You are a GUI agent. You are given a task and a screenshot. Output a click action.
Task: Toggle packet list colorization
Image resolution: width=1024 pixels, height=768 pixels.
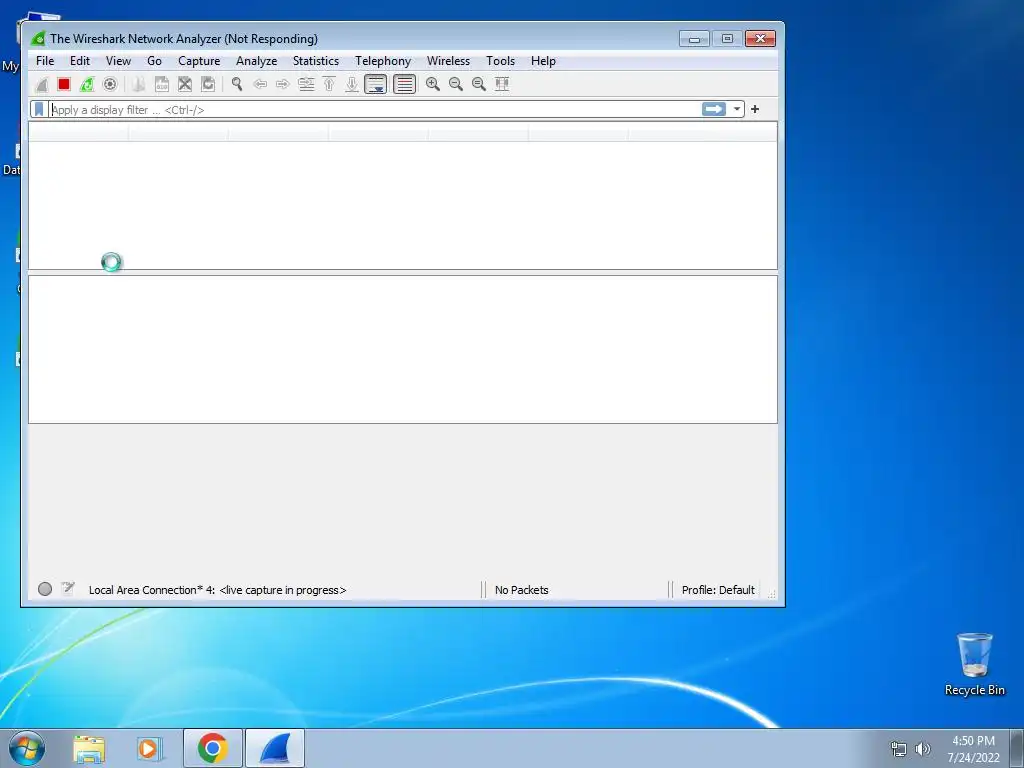coord(405,84)
